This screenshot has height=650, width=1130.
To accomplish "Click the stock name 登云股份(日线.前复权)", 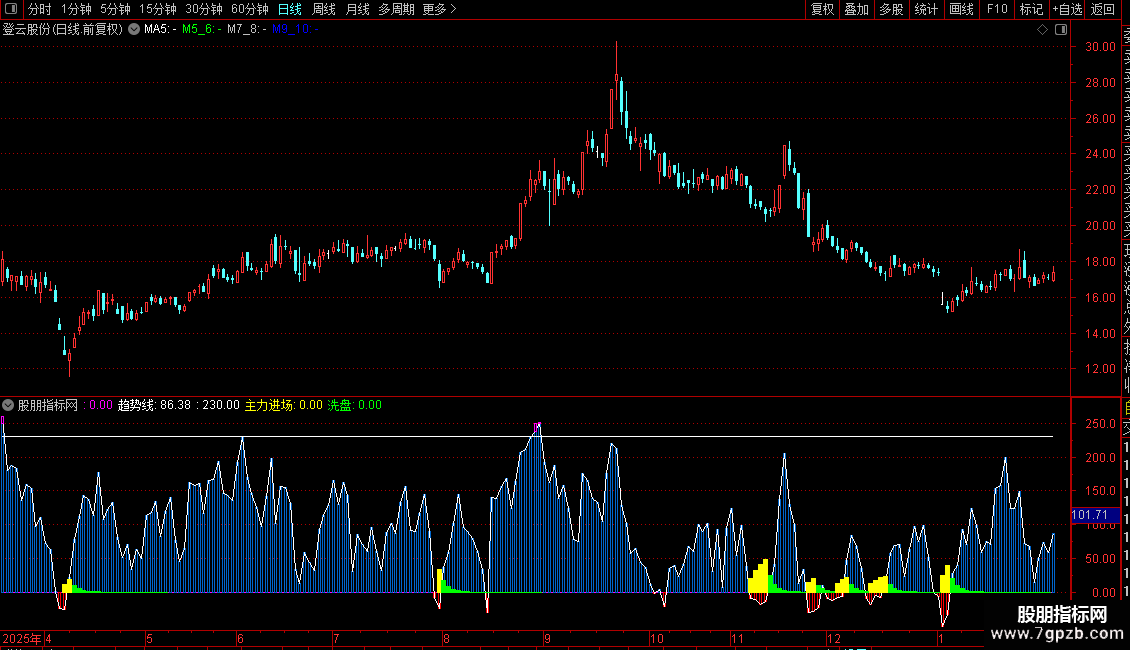I will 63,30.
